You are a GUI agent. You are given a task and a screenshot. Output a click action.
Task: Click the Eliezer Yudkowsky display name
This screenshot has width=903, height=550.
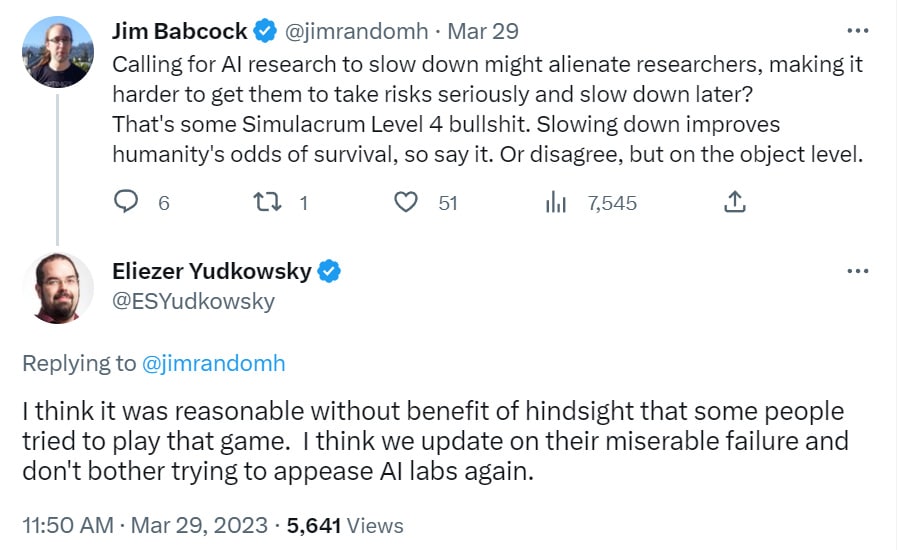[212, 271]
